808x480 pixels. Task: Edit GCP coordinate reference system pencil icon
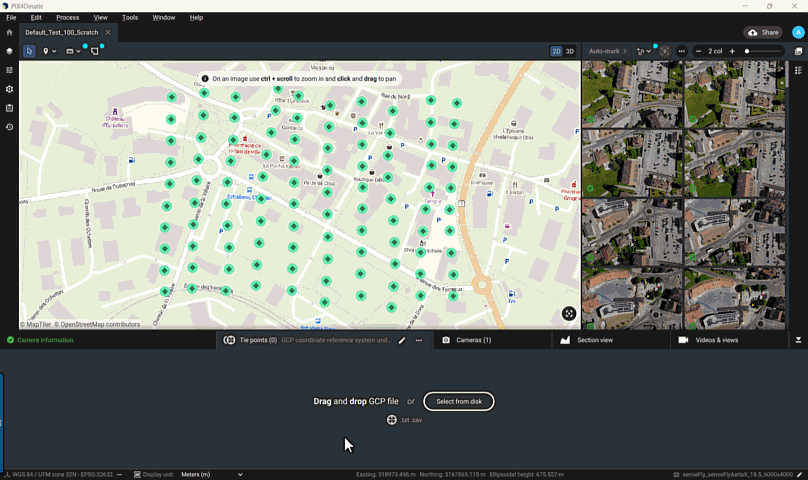[x=402, y=340]
